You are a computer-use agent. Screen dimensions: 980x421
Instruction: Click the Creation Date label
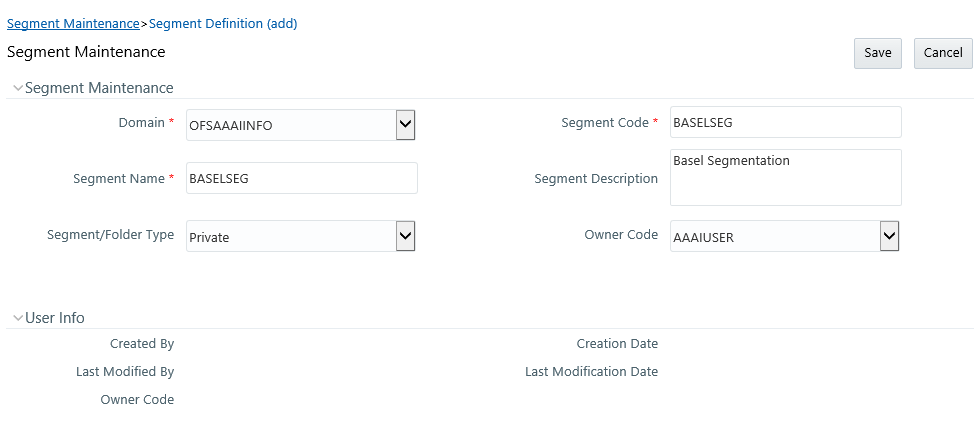coord(617,344)
